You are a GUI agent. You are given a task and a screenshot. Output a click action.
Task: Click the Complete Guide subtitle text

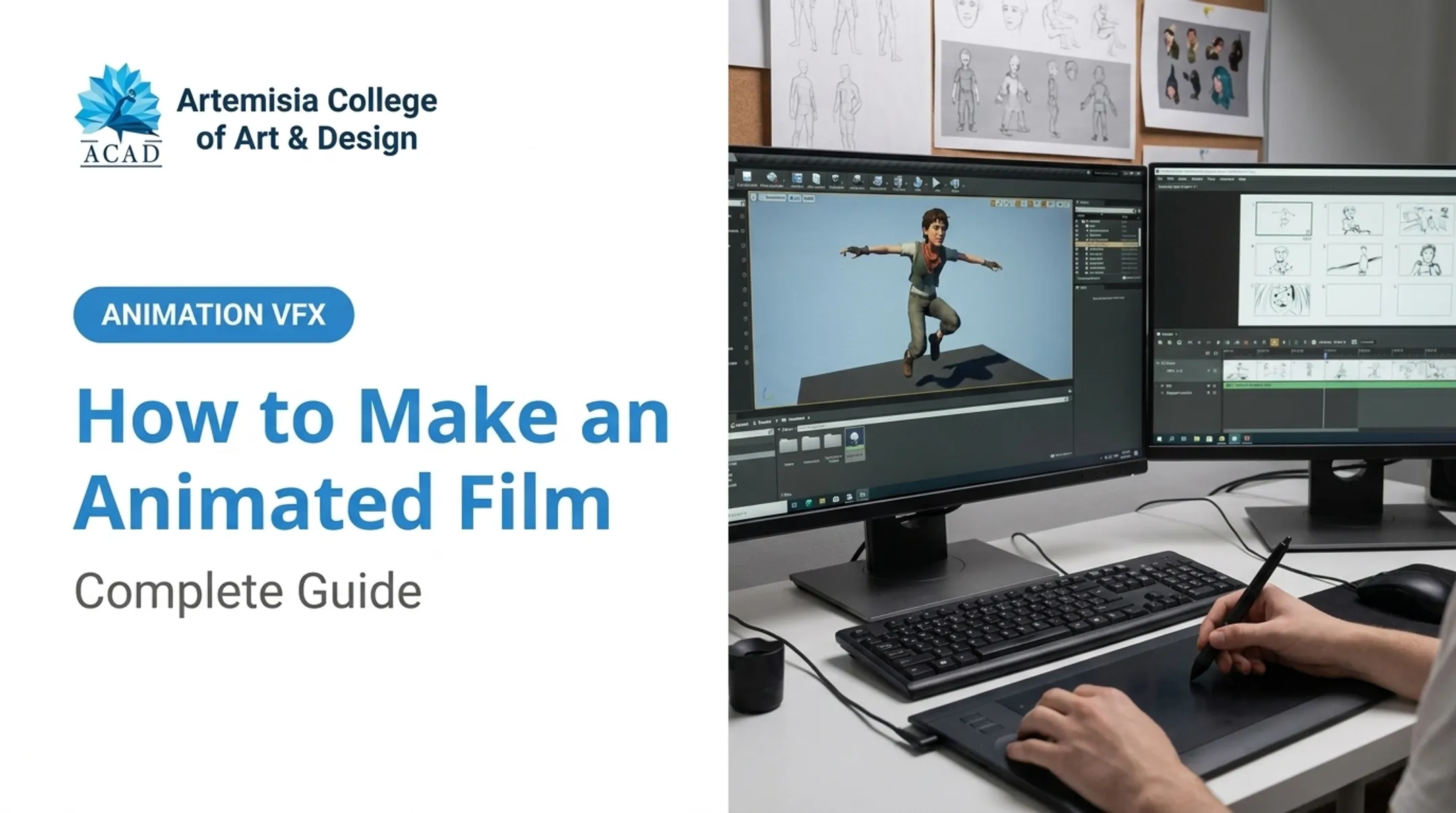[248, 591]
